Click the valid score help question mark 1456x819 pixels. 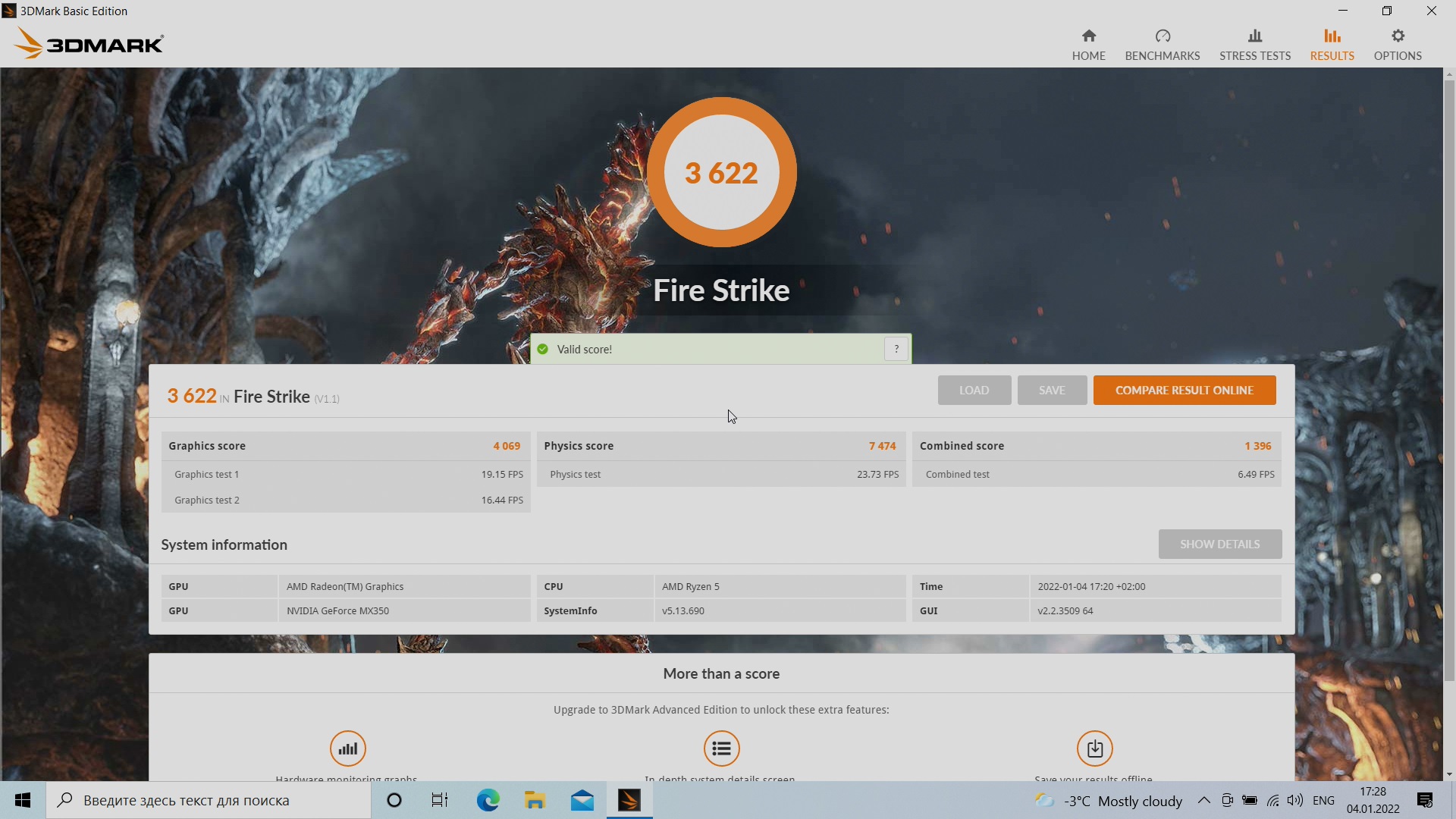[x=896, y=349]
